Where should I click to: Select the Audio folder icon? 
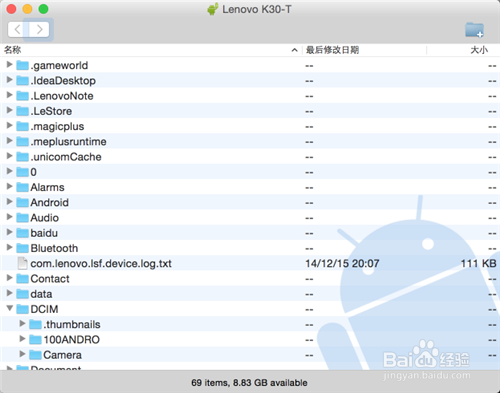coord(23,217)
